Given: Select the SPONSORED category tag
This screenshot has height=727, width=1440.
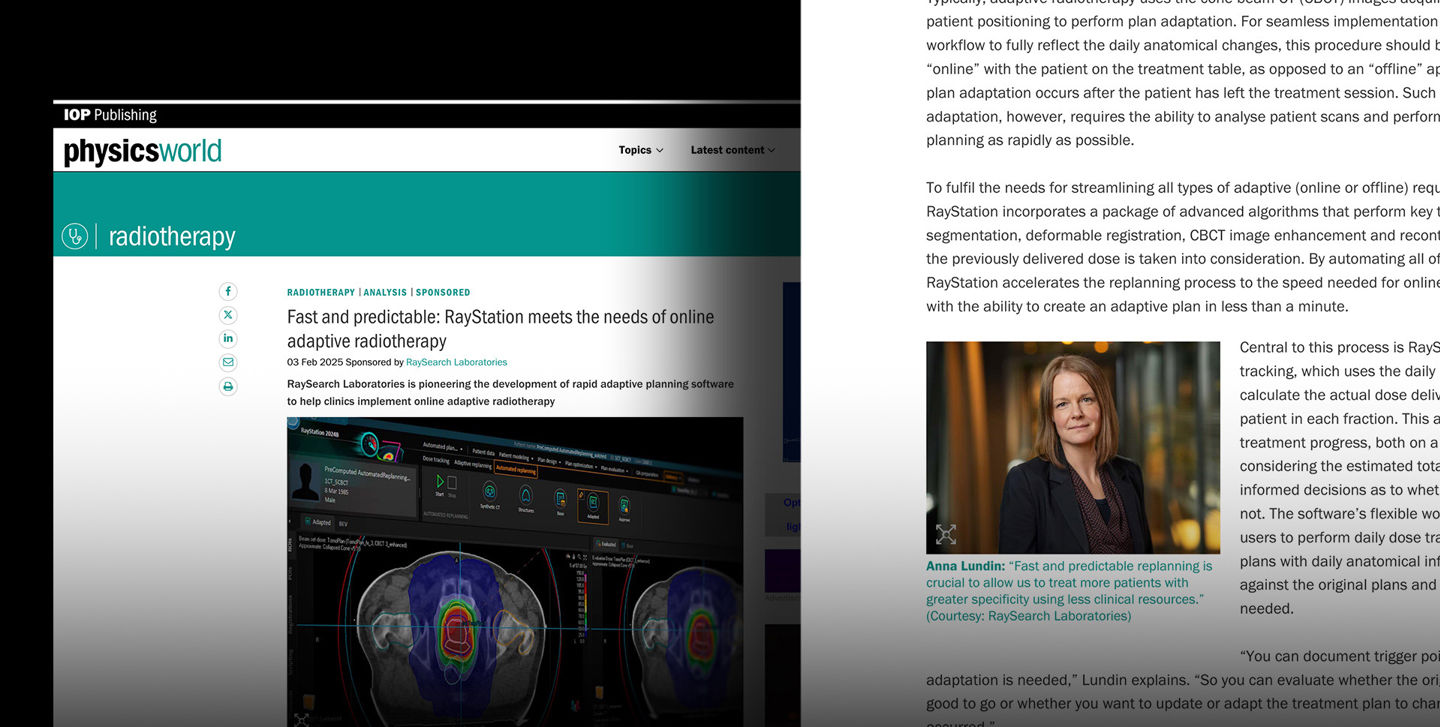Looking at the screenshot, I should click(443, 293).
